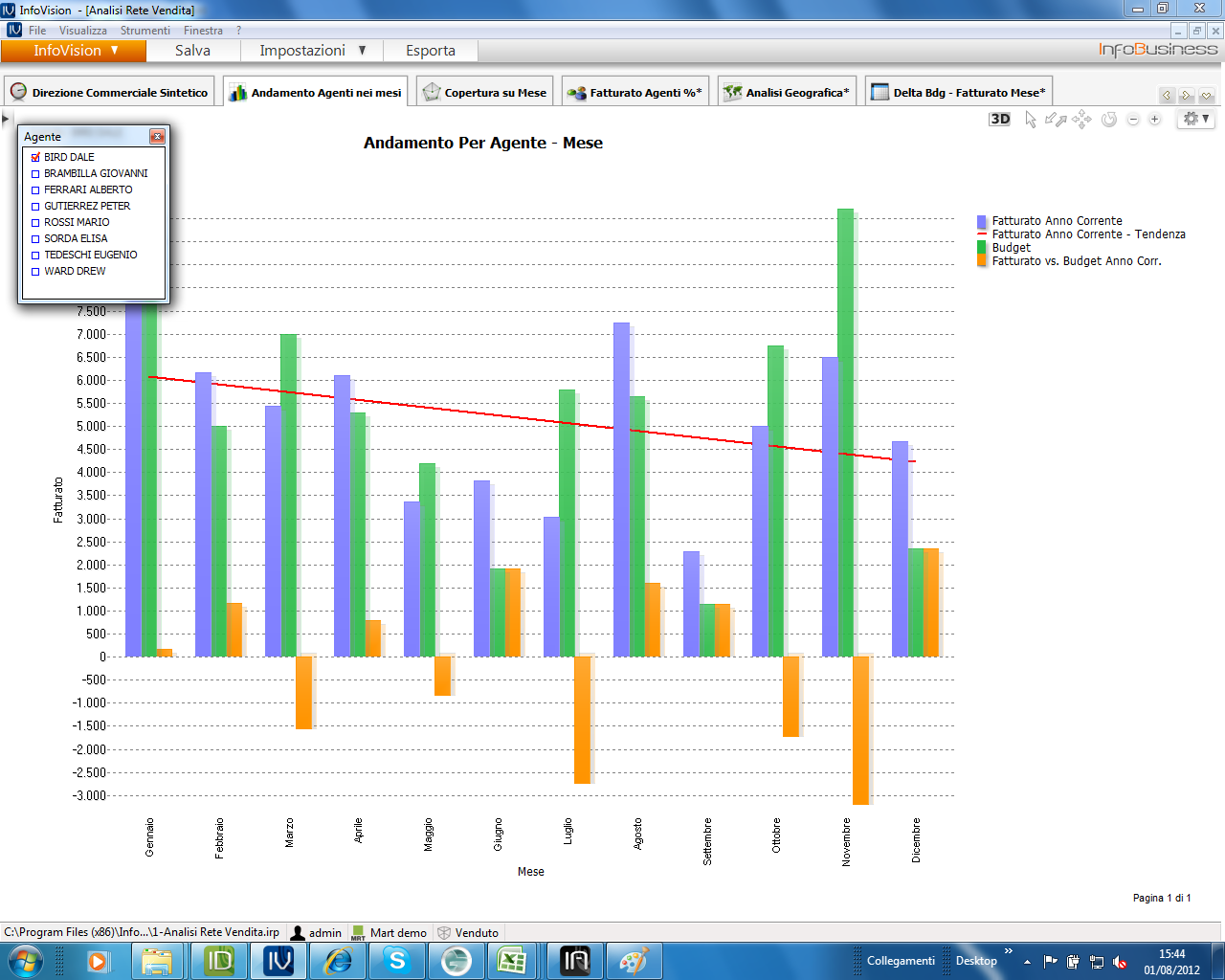Click the InfoVision IU logo in menu bar

[x=14, y=31]
